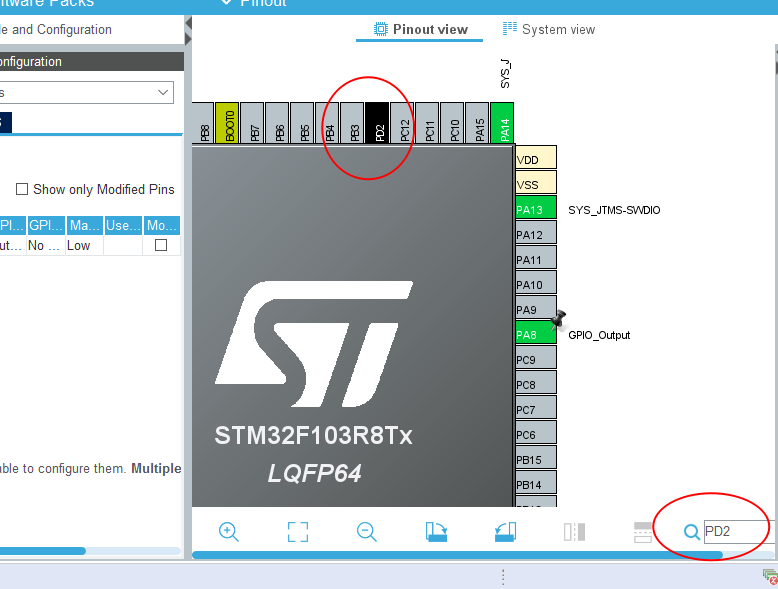The image size is (778, 589).
Task: Select the PC8 pin
Action: pos(536,383)
